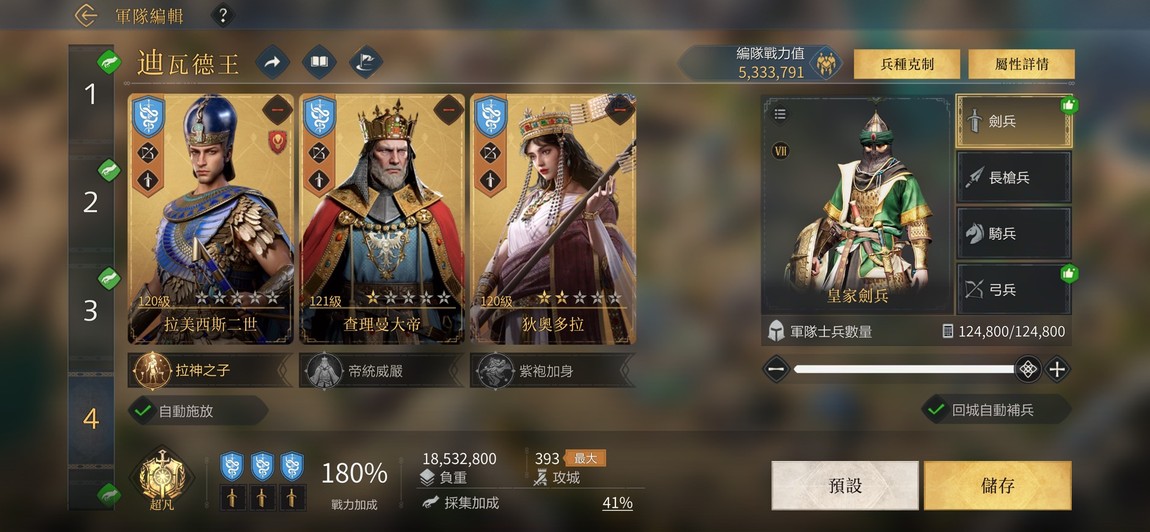Expand the 拉神之子 skill bar

pyautogui.click(x=210, y=371)
